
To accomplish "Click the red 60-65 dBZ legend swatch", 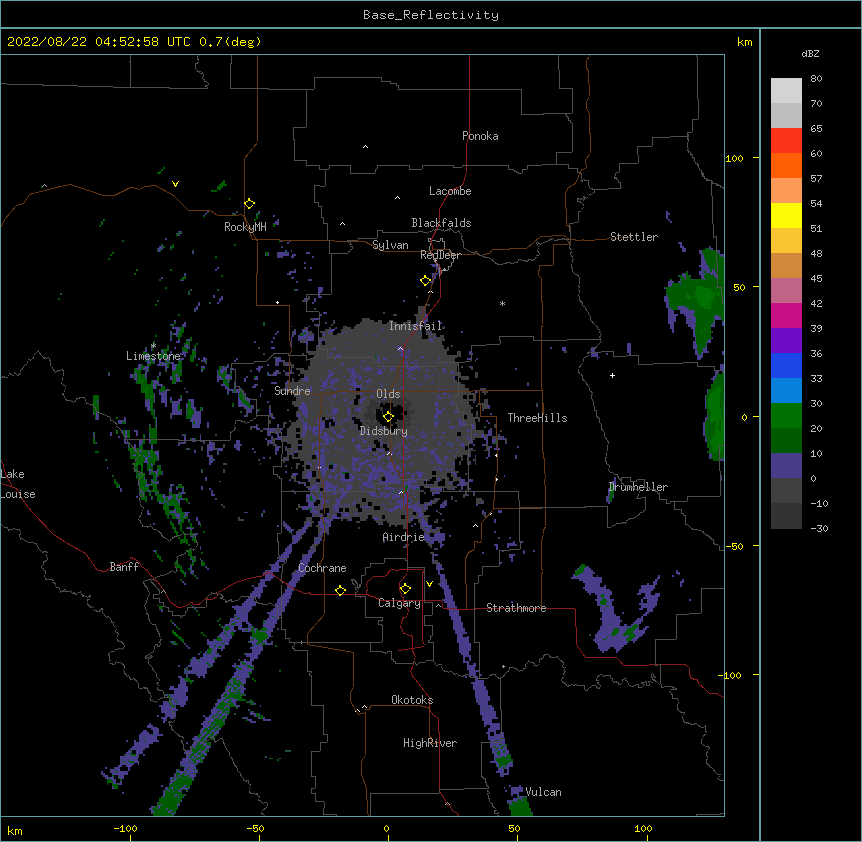I will coord(786,141).
